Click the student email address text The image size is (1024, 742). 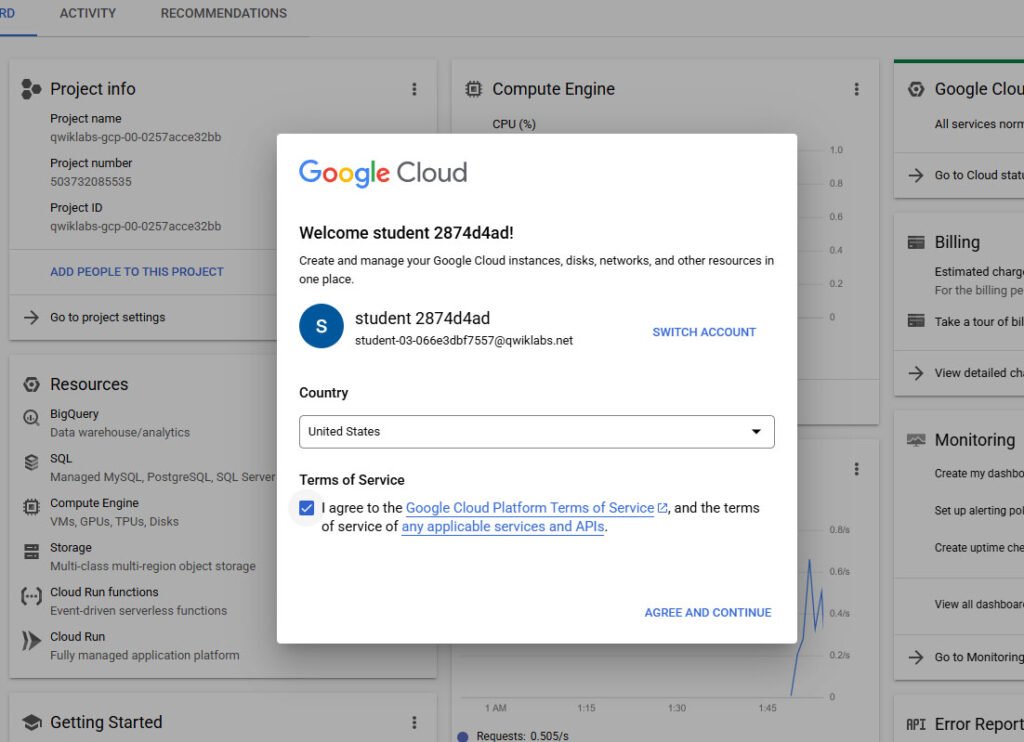point(464,340)
